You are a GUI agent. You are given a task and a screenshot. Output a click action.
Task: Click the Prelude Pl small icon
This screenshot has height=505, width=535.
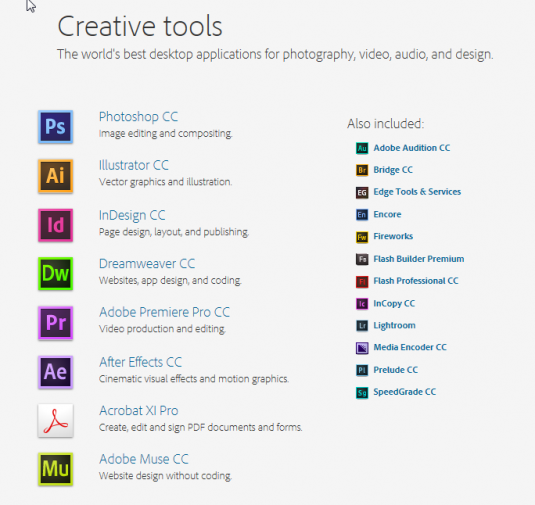(362, 370)
